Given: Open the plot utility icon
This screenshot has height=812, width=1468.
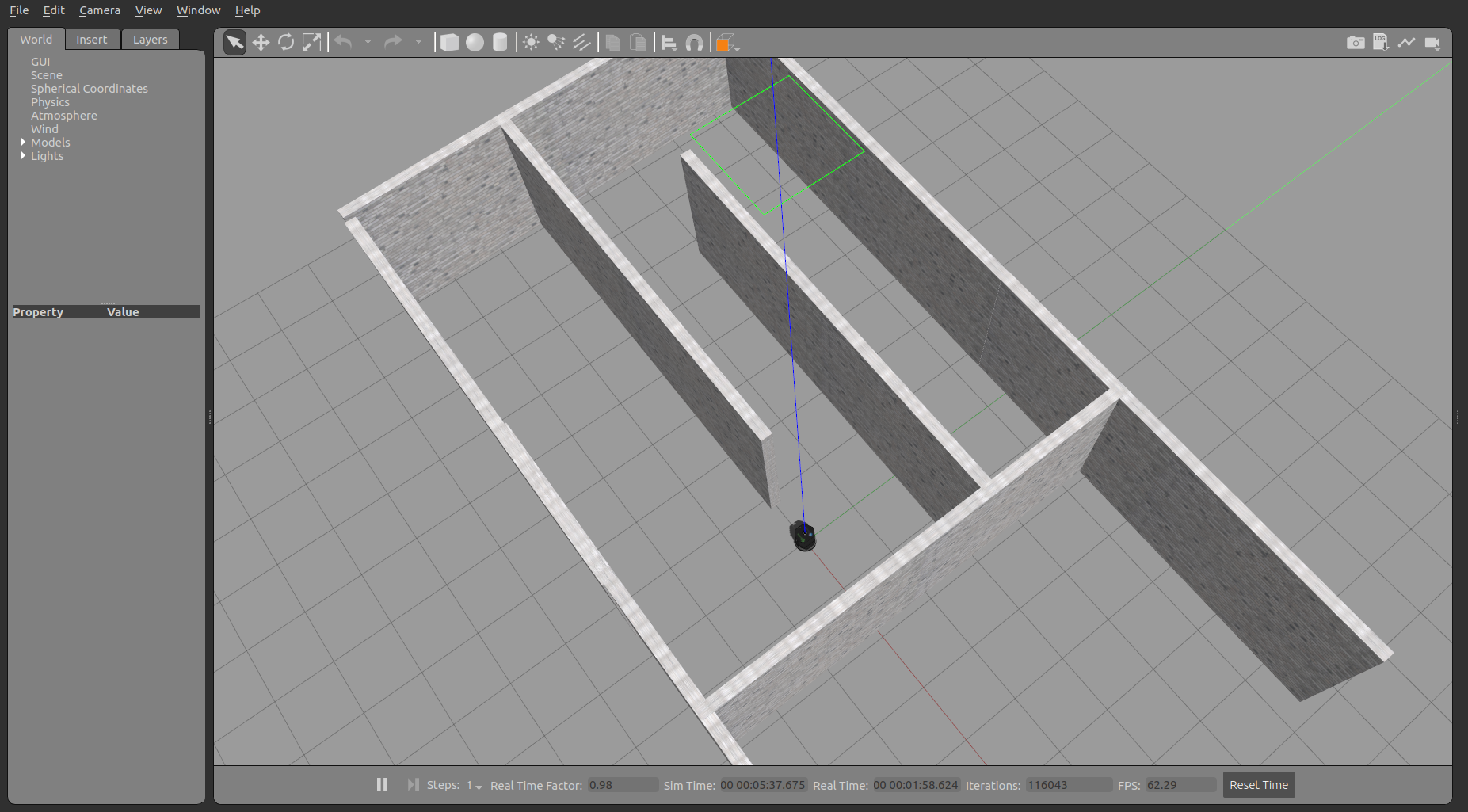Looking at the screenshot, I should point(1406,43).
